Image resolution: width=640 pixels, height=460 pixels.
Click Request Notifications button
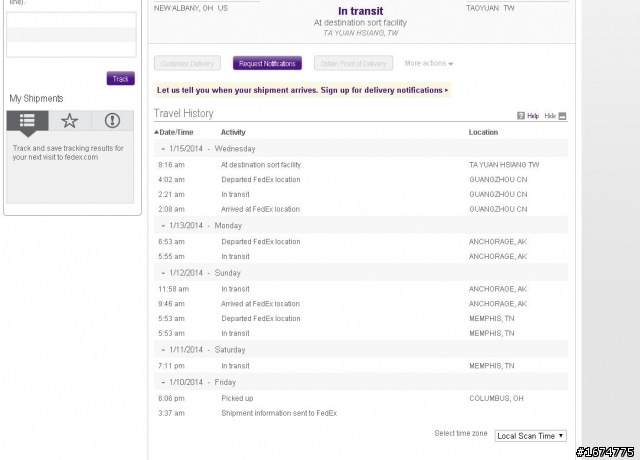coord(267,63)
